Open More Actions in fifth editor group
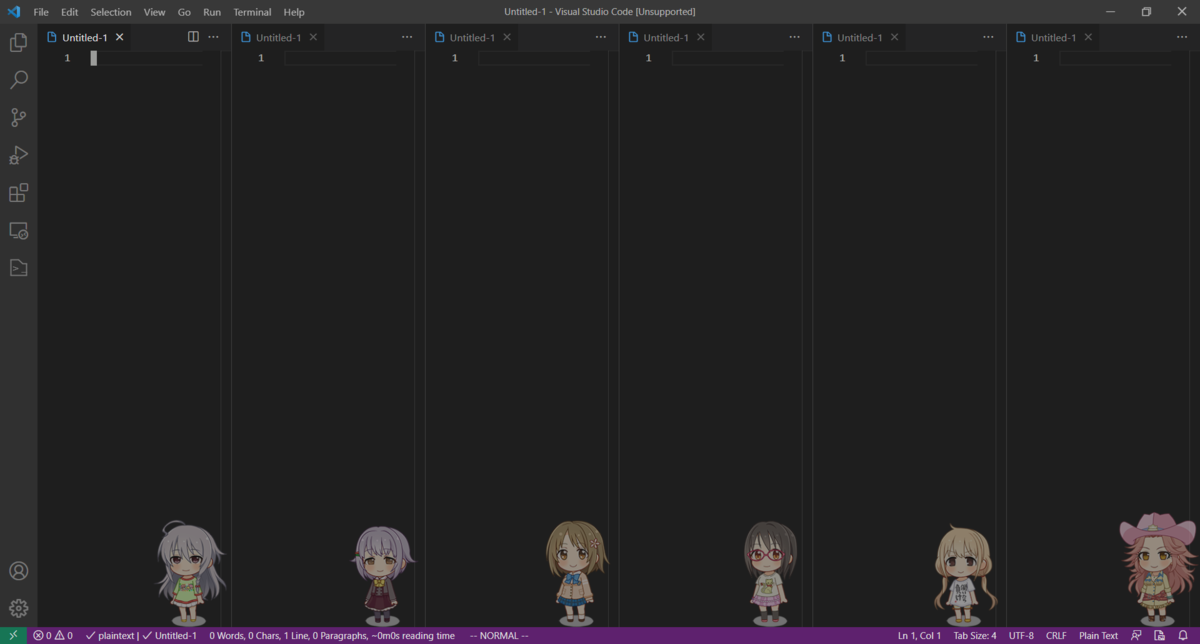This screenshot has width=1200, height=644. coord(988,37)
